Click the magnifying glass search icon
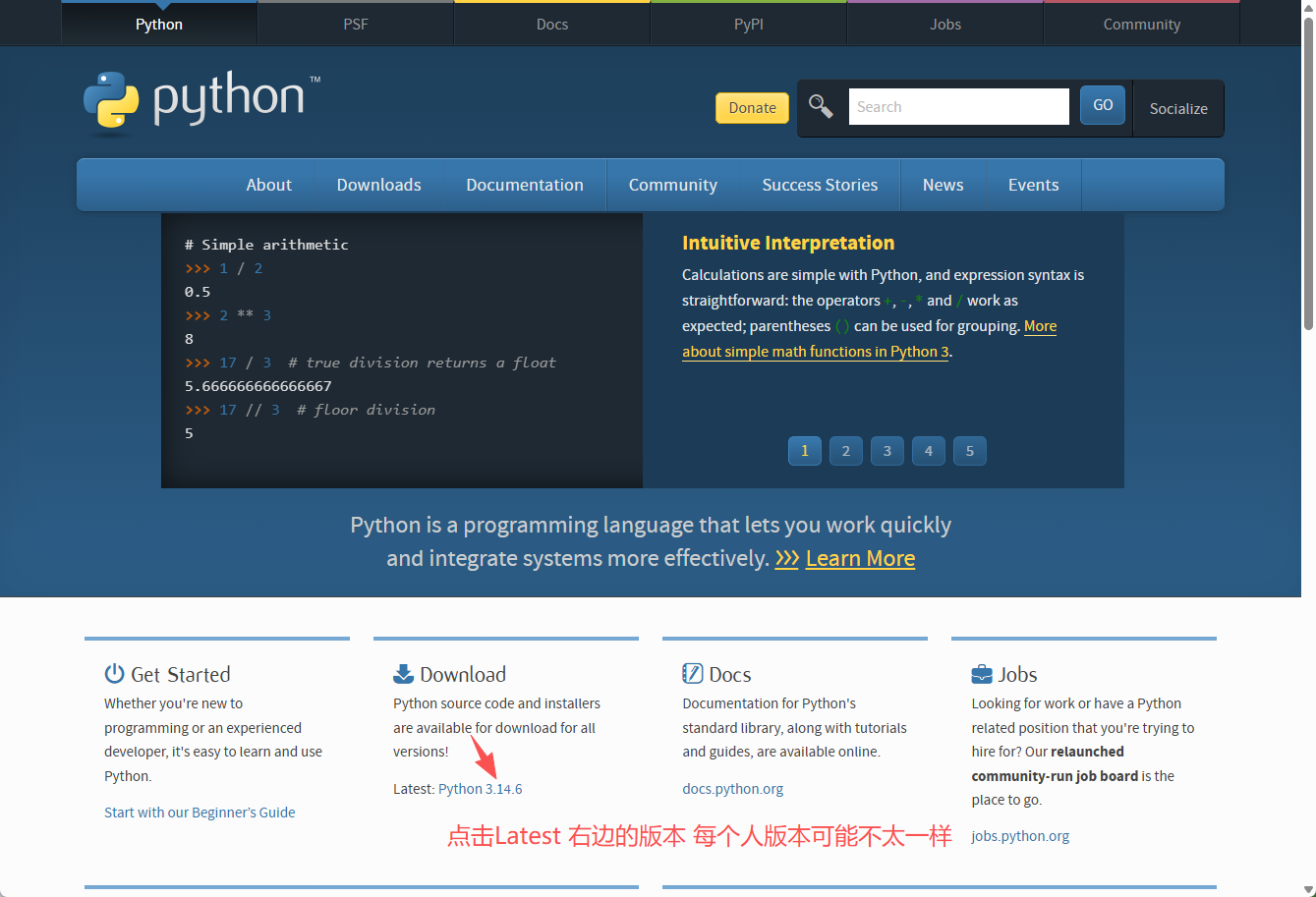 click(821, 106)
